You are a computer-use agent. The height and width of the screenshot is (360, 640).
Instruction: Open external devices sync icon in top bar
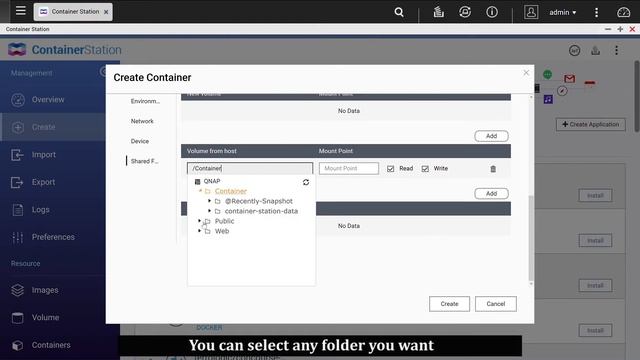click(x=465, y=12)
